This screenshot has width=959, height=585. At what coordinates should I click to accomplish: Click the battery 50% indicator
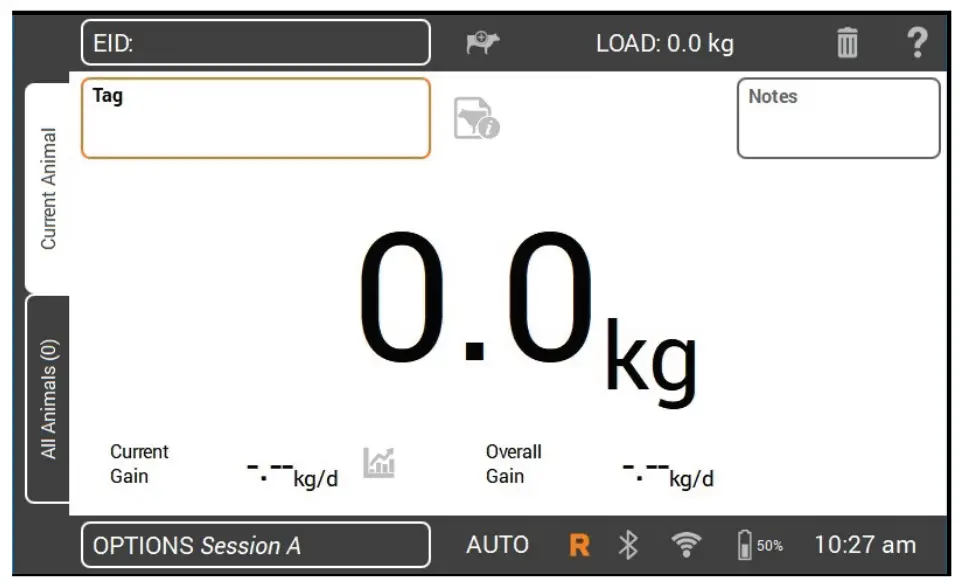click(760, 545)
